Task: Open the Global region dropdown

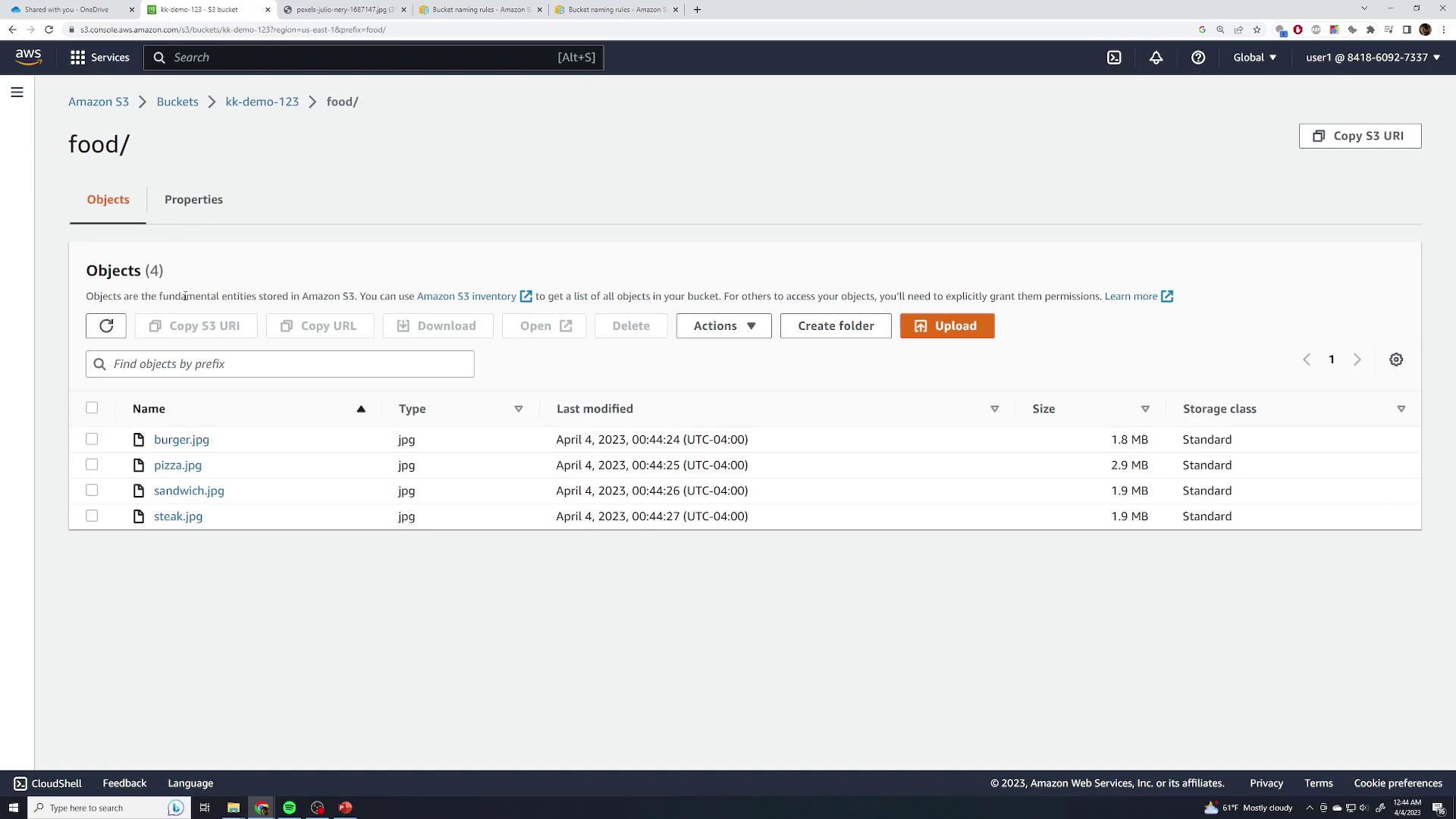Action: (1254, 58)
